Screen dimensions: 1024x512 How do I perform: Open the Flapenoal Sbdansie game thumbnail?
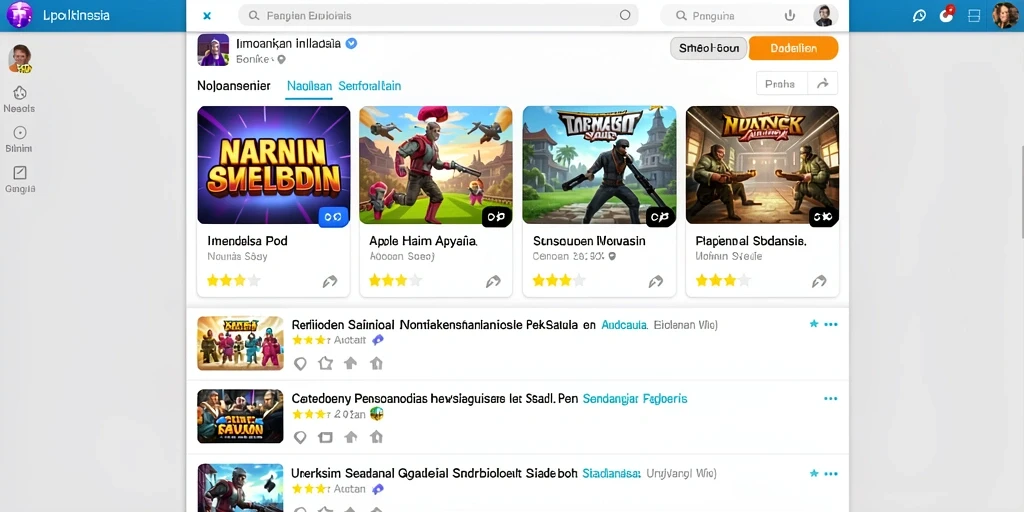(762, 165)
